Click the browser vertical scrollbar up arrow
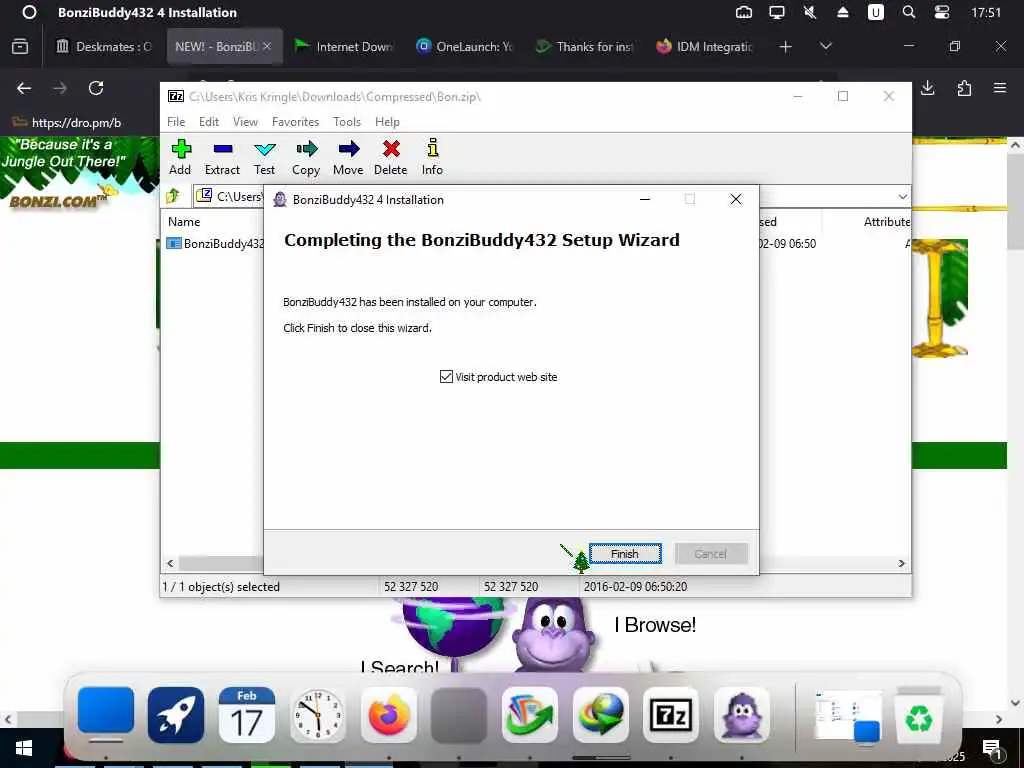1024x768 pixels. 1015,146
